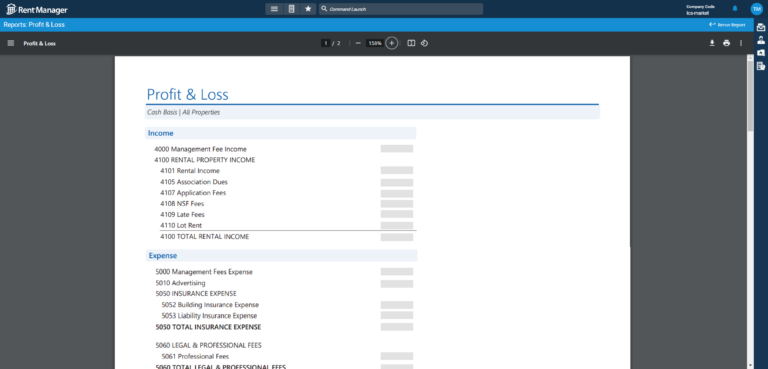The image size is (768, 369).
Task: Open the PDF viewer more actions menu
Action: (741, 43)
